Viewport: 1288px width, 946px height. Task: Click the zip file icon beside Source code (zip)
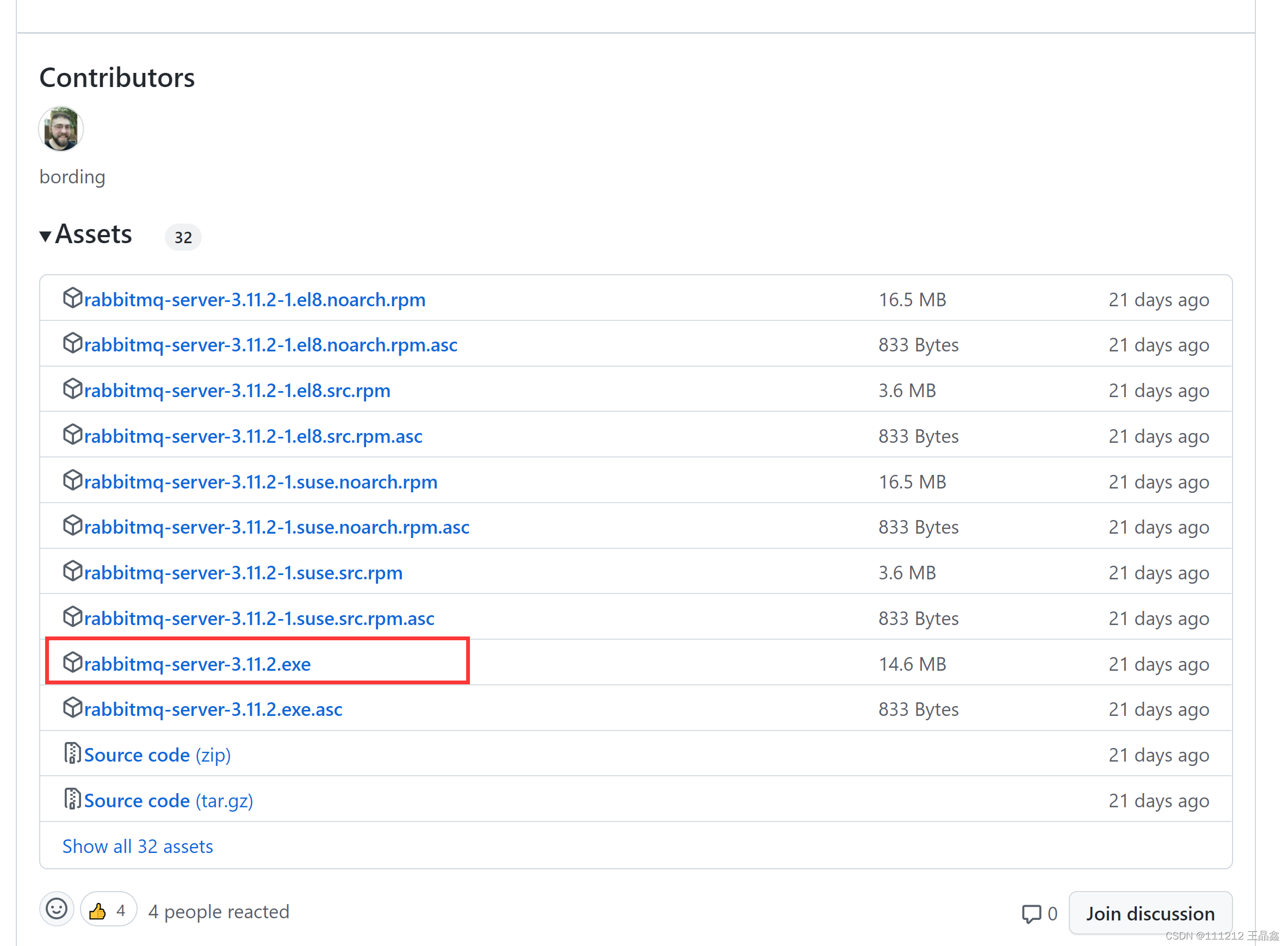[72, 753]
